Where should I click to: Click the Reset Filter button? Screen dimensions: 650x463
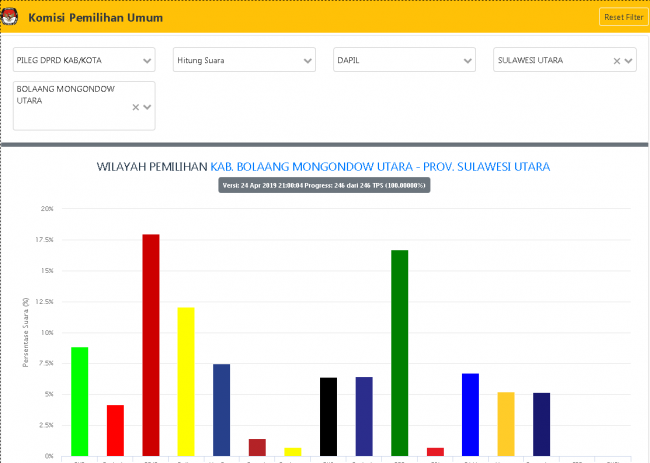[623, 17]
